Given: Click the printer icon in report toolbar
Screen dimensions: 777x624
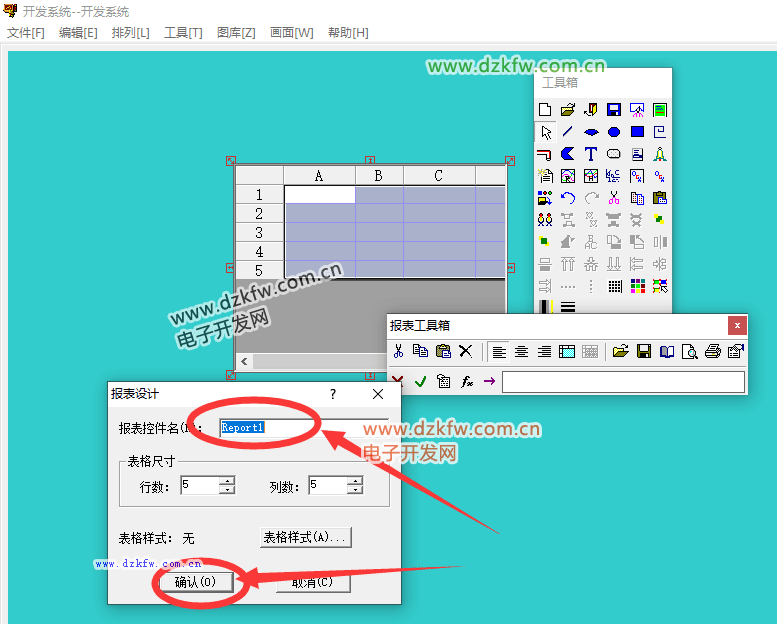Looking at the screenshot, I should coord(713,351).
